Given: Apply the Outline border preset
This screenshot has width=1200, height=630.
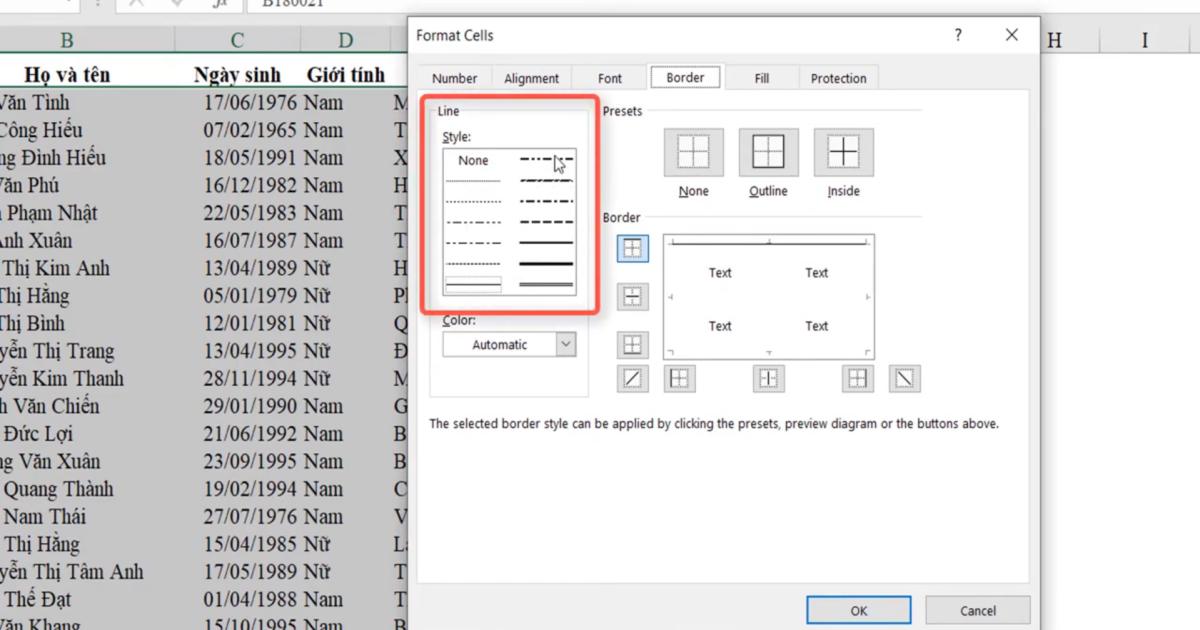Looking at the screenshot, I should click(x=768, y=152).
